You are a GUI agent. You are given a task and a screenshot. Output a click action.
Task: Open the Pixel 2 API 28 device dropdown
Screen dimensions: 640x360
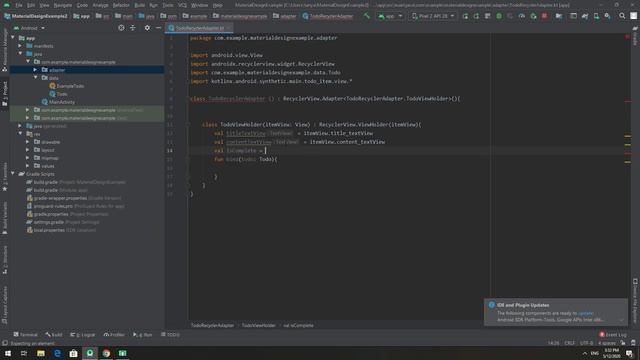(433, 16)
